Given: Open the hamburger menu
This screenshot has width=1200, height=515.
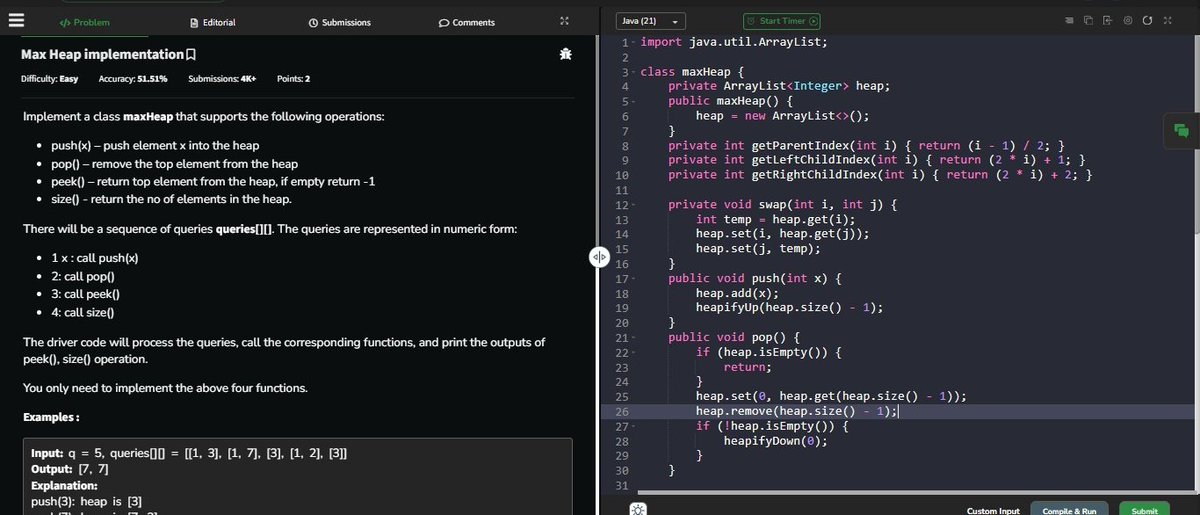Looking at the screenshot, I should (x=17, y=21).
